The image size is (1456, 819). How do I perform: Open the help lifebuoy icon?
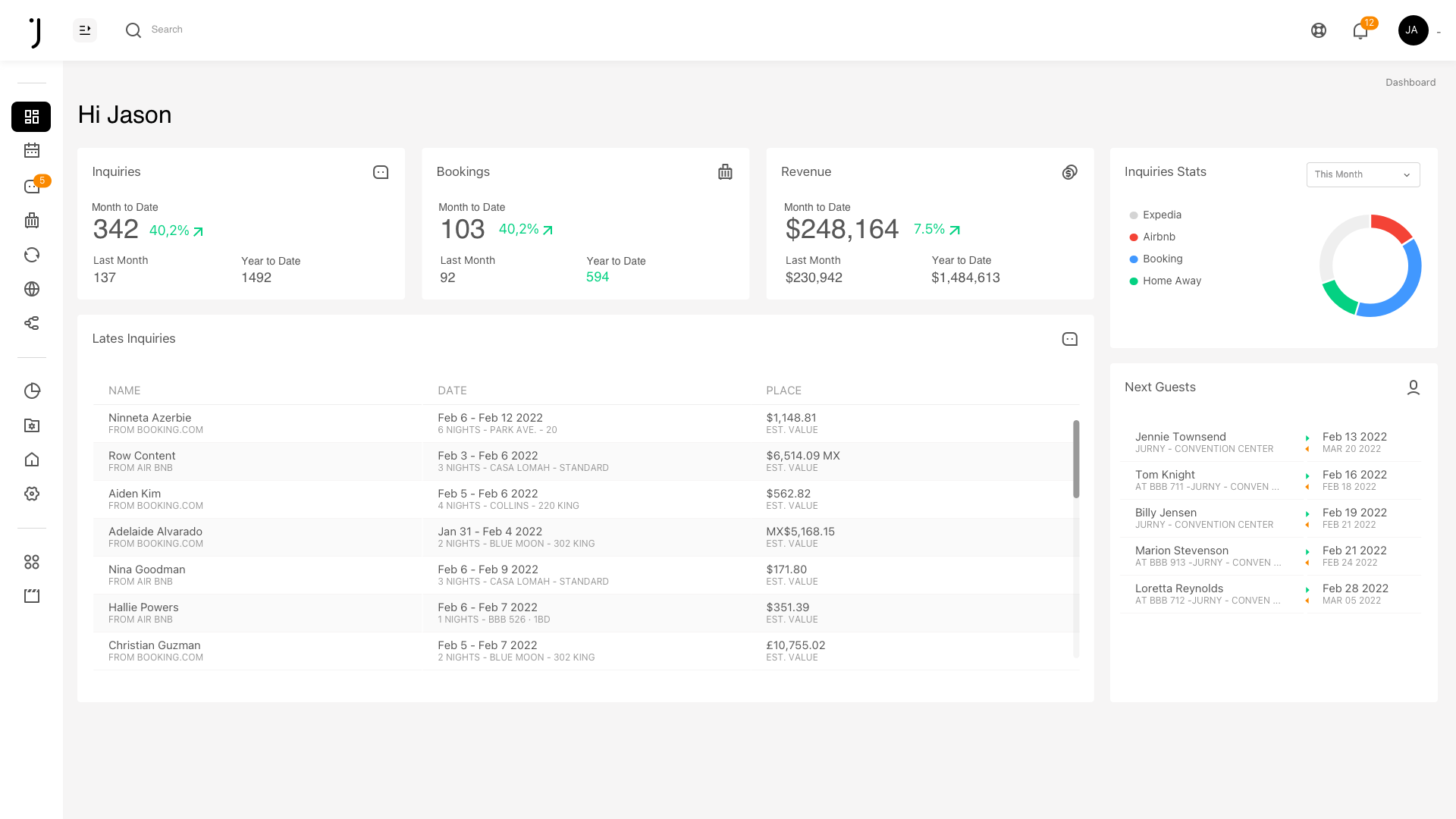(1318, 30)
